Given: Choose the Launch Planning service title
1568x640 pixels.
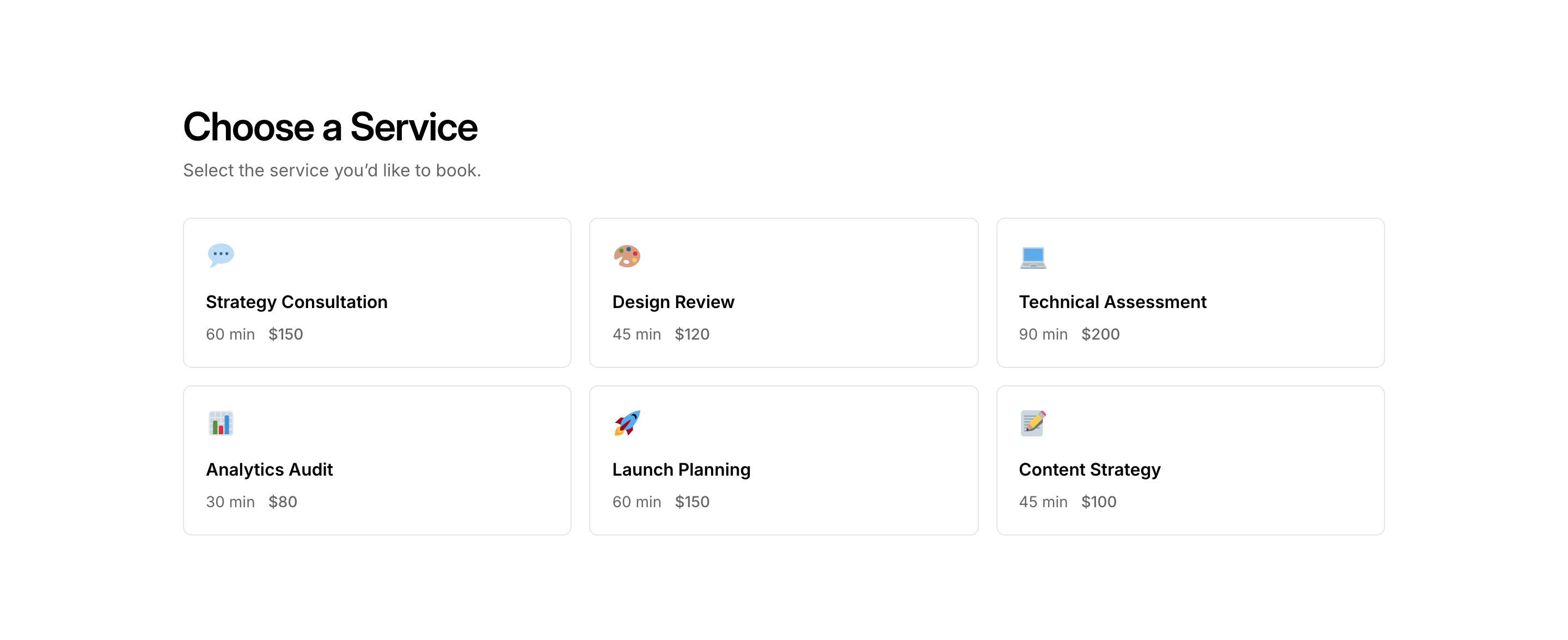Looking at the screenshot, I should tap(681, 470).
